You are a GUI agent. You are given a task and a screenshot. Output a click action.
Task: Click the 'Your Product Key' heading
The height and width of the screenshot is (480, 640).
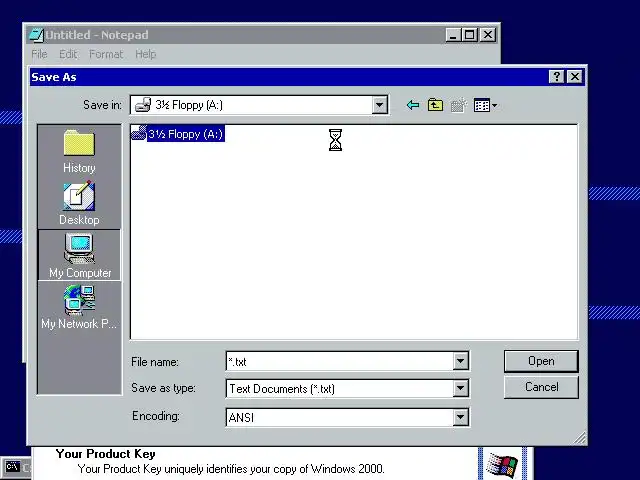pos(105,454)
